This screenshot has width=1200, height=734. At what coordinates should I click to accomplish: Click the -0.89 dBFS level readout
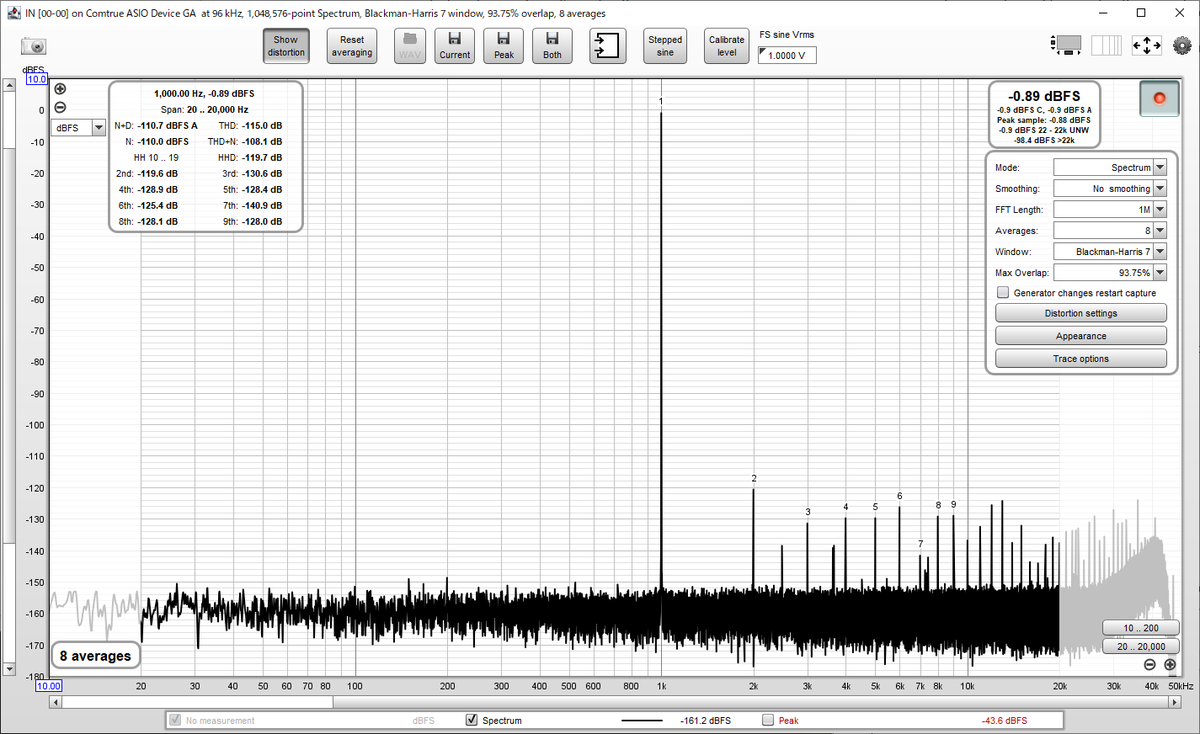[1043, 96]
